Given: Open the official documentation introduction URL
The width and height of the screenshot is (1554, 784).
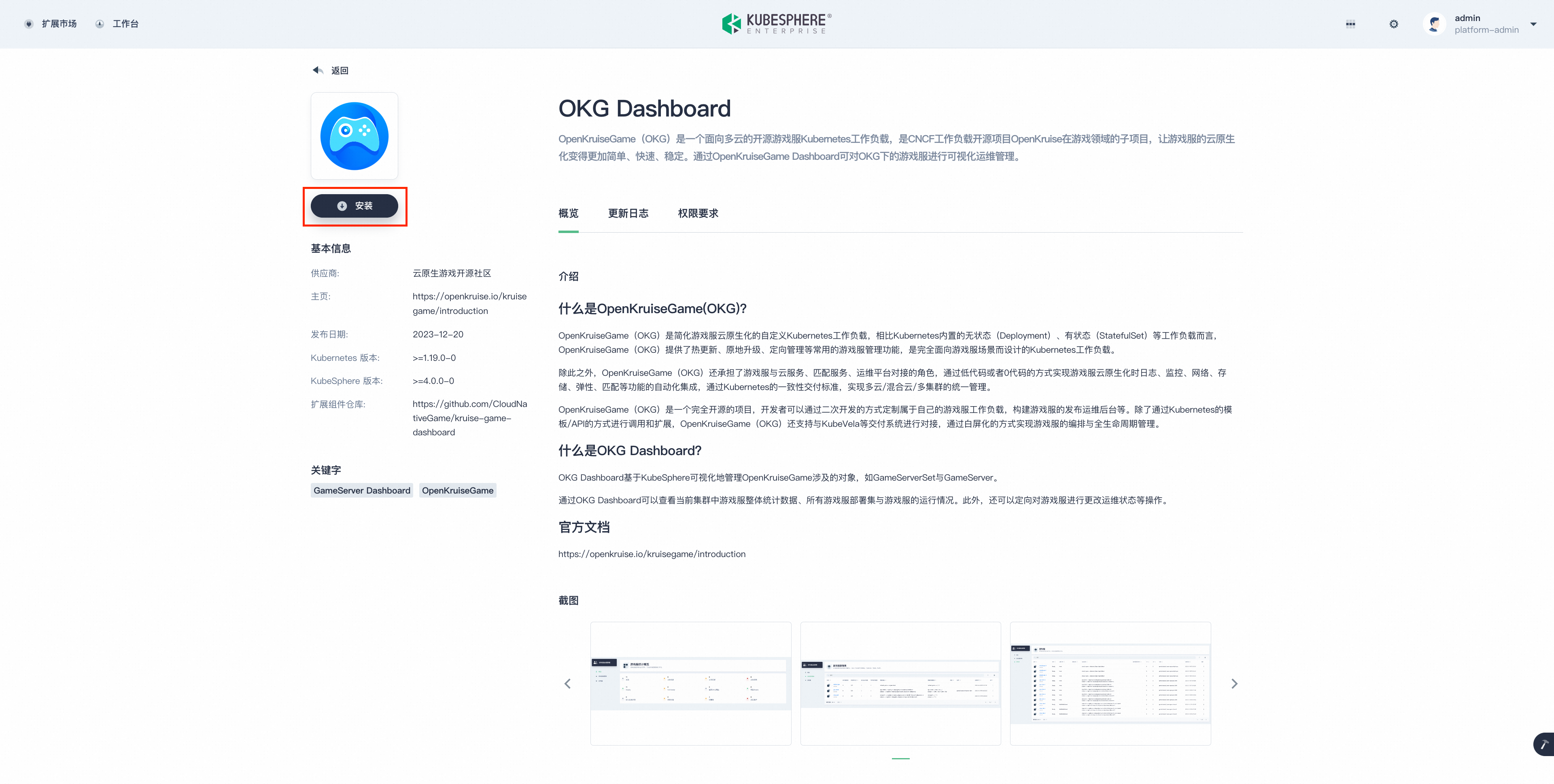Looking at the screenshot, I should click(x=652, y=554).
